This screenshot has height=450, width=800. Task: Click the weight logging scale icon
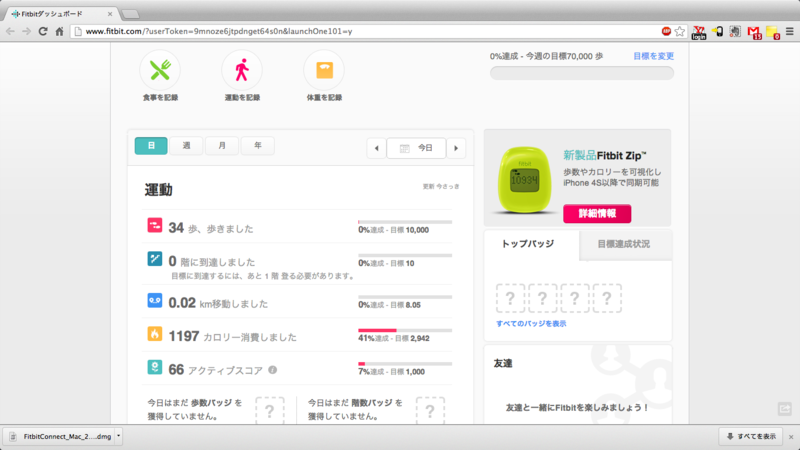[x=324, y=70]
